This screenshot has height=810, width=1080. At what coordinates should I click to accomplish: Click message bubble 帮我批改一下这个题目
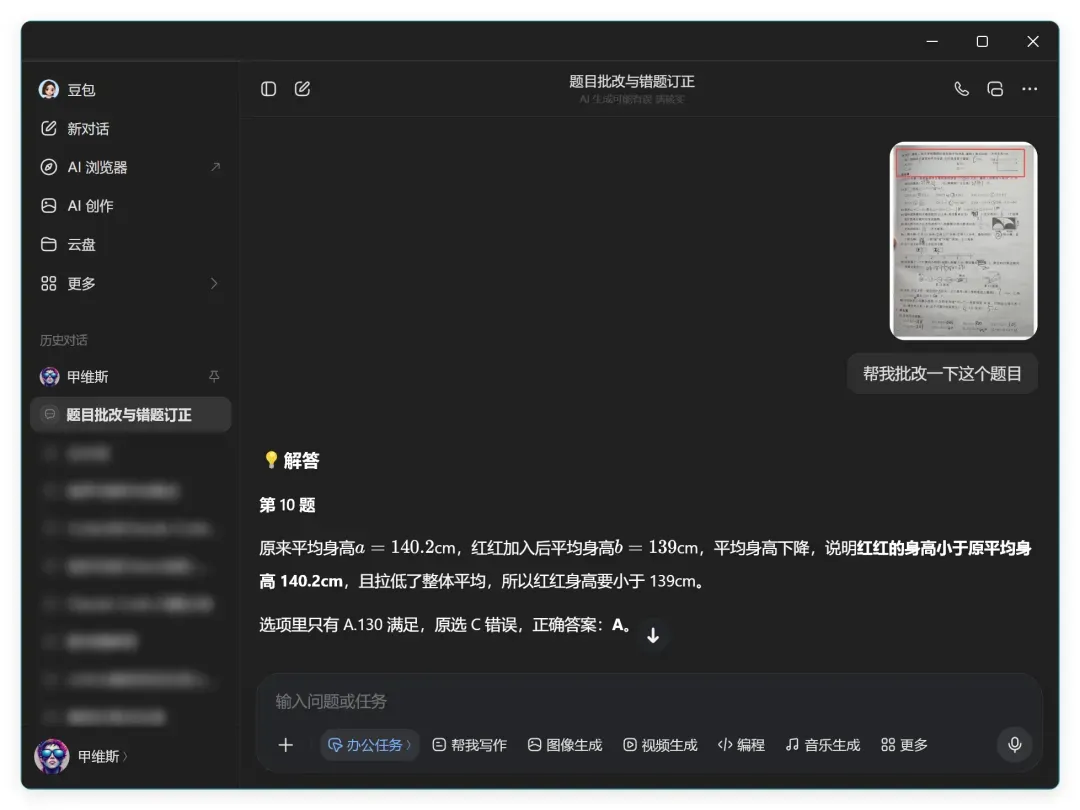pyautogui.click(x=942, y=374)
